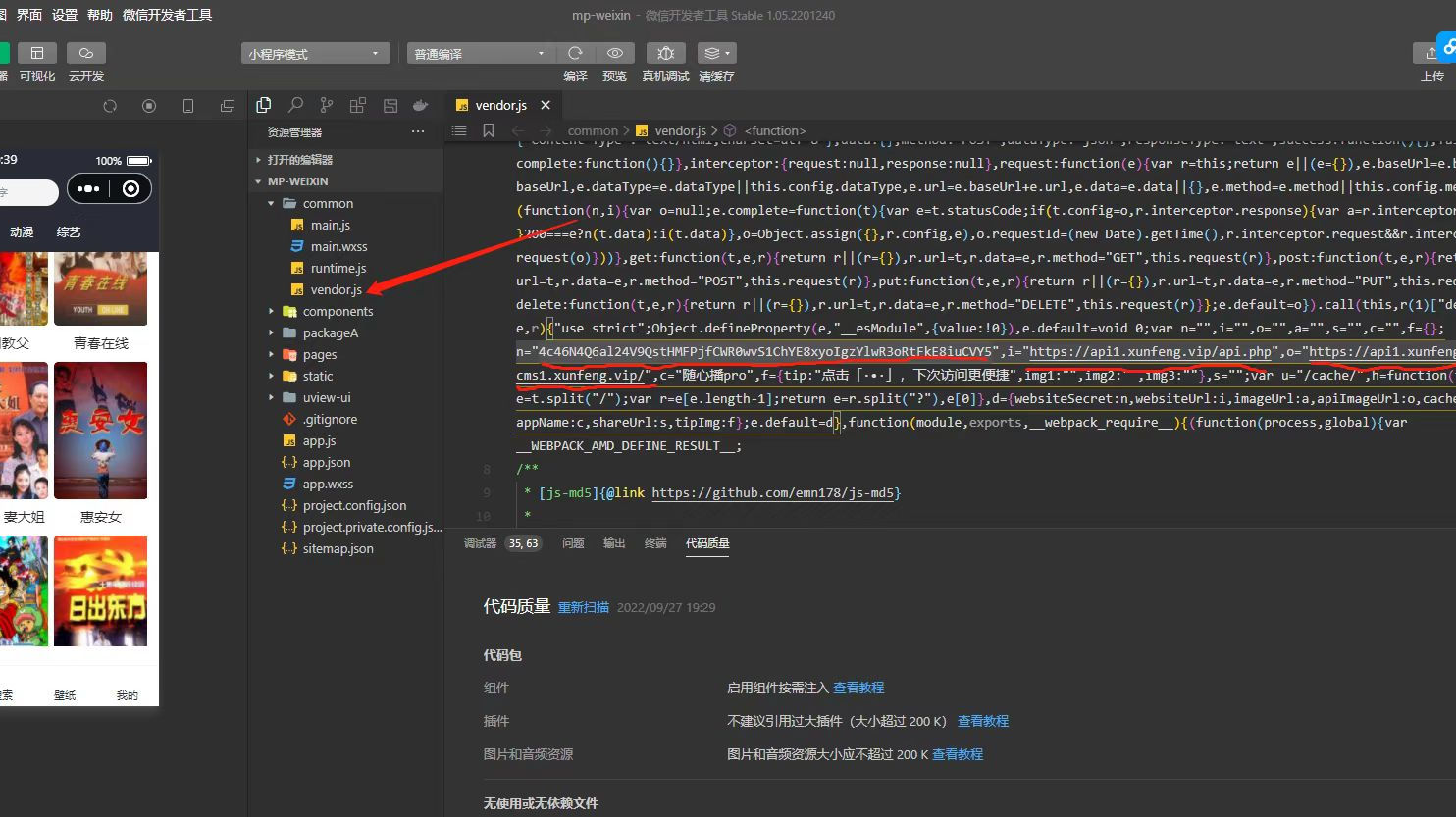Click the simulator stop/record circle icon

(x=149, y=106)
